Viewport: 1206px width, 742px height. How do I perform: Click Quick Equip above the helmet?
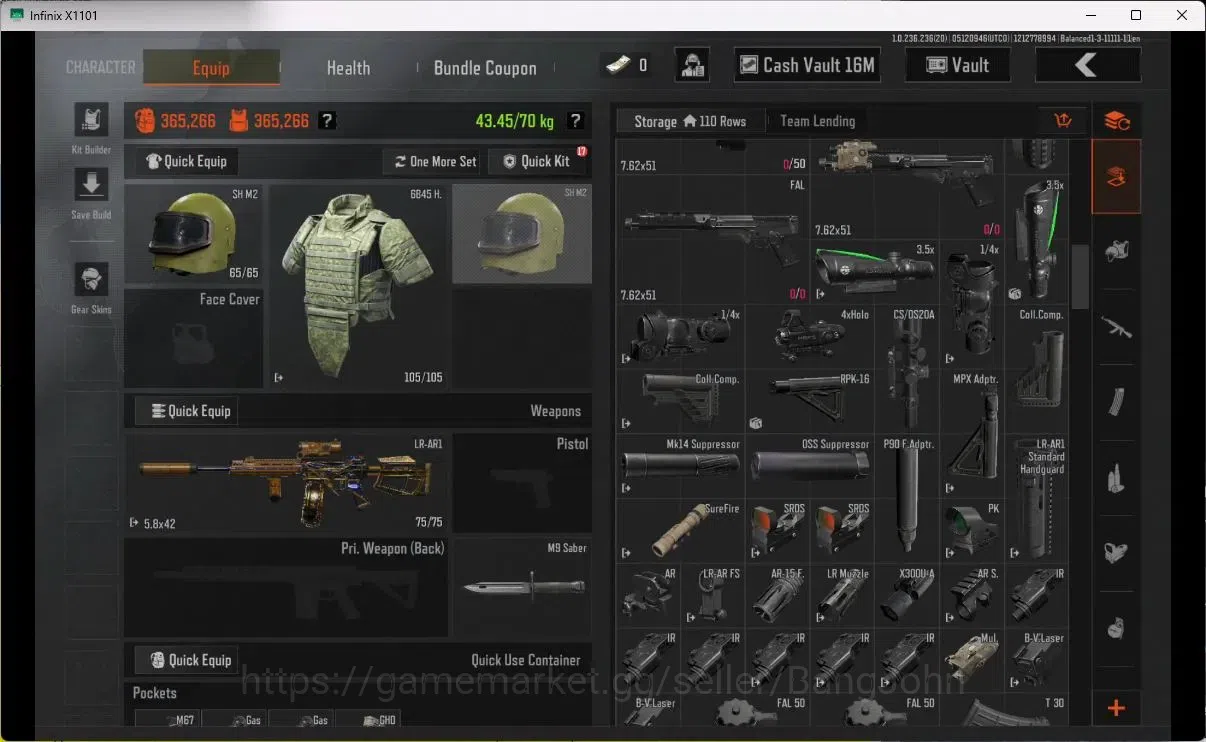point(186,161)
